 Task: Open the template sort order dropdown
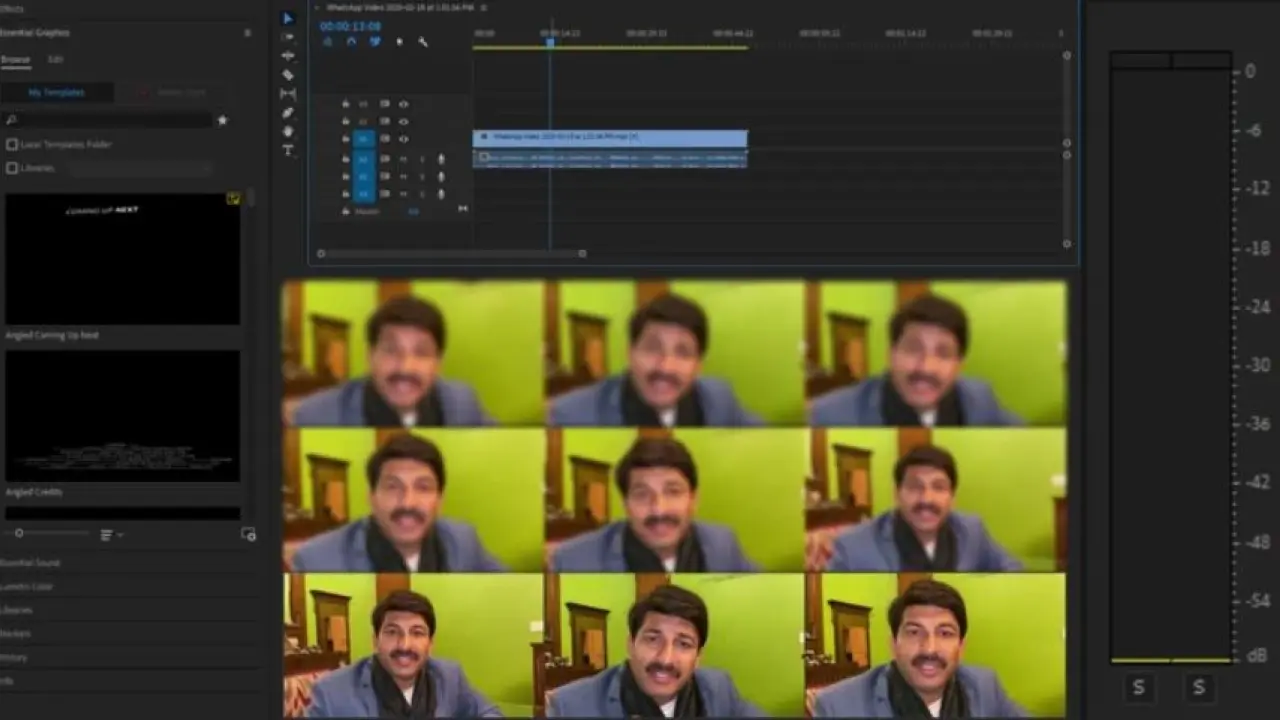[x=111, y=535]
